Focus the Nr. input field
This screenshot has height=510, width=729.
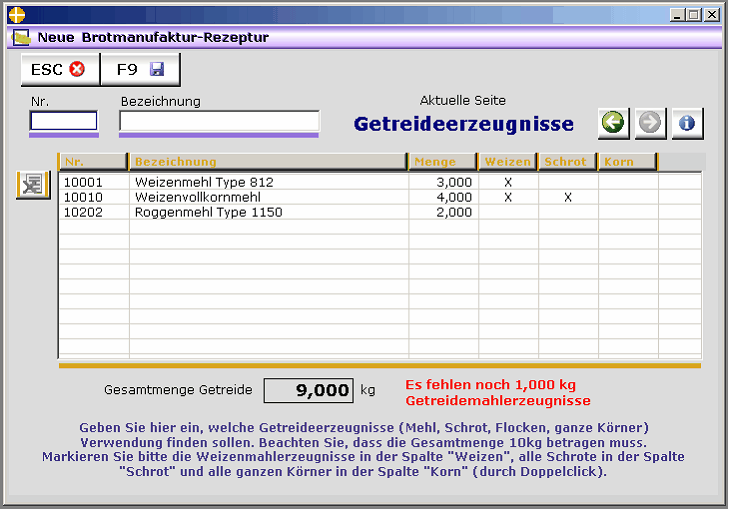click(64, 121)
